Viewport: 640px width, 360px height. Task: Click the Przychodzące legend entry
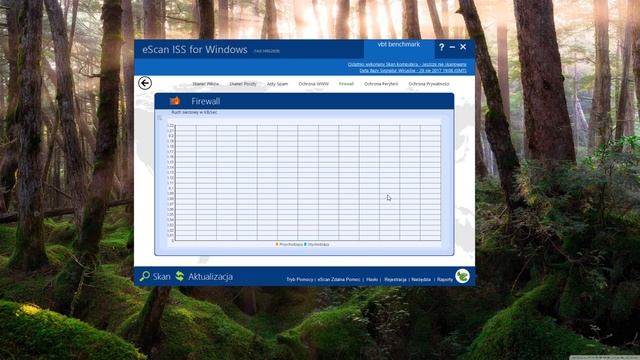(289, 244)
